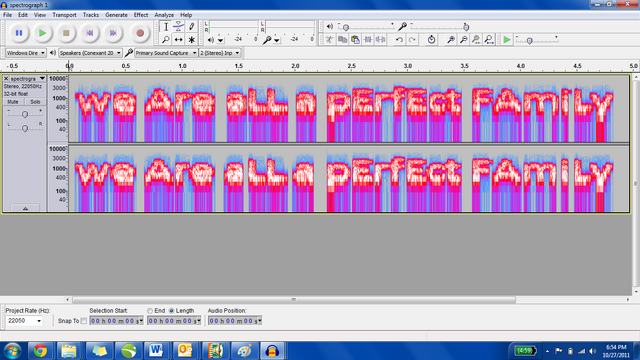Click the Paste icon in edit toolbar

(x=355, y=40)
